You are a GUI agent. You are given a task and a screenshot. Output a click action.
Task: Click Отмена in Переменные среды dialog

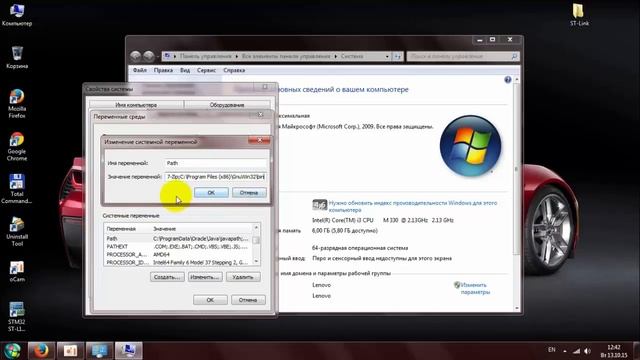tap(248, 300)
